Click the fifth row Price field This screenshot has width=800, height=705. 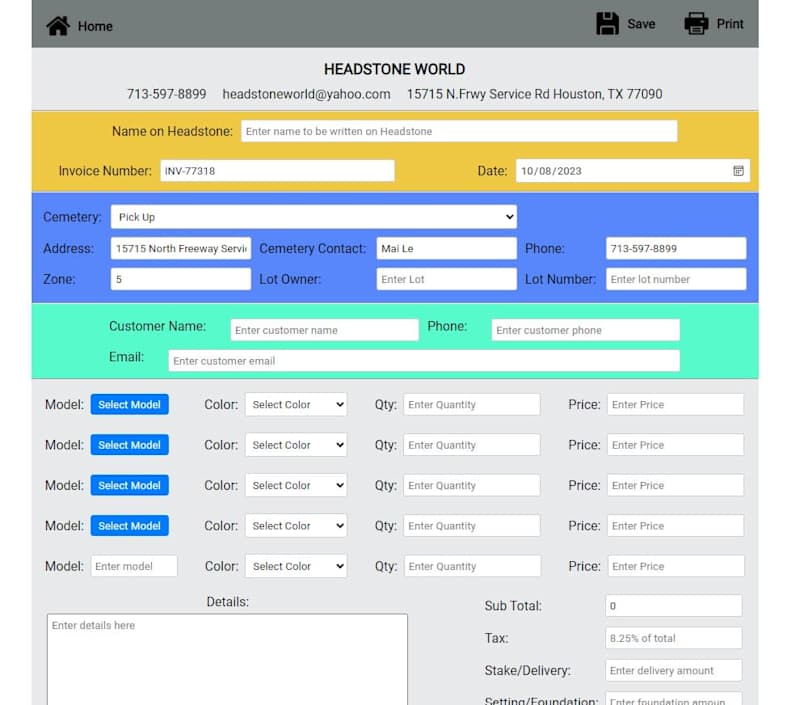pos(676,566)
